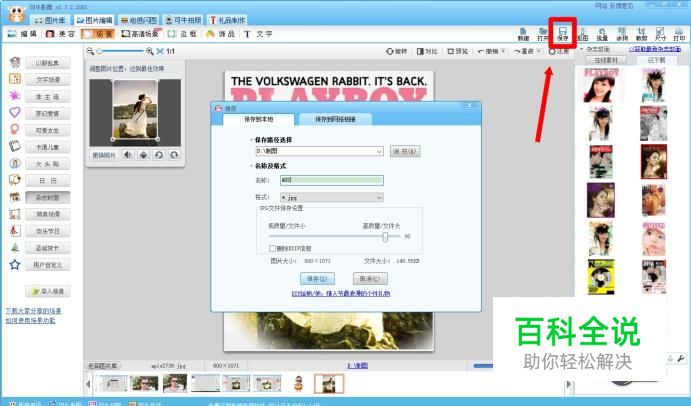Switch to the 图片库 tab

pos(50,20)
